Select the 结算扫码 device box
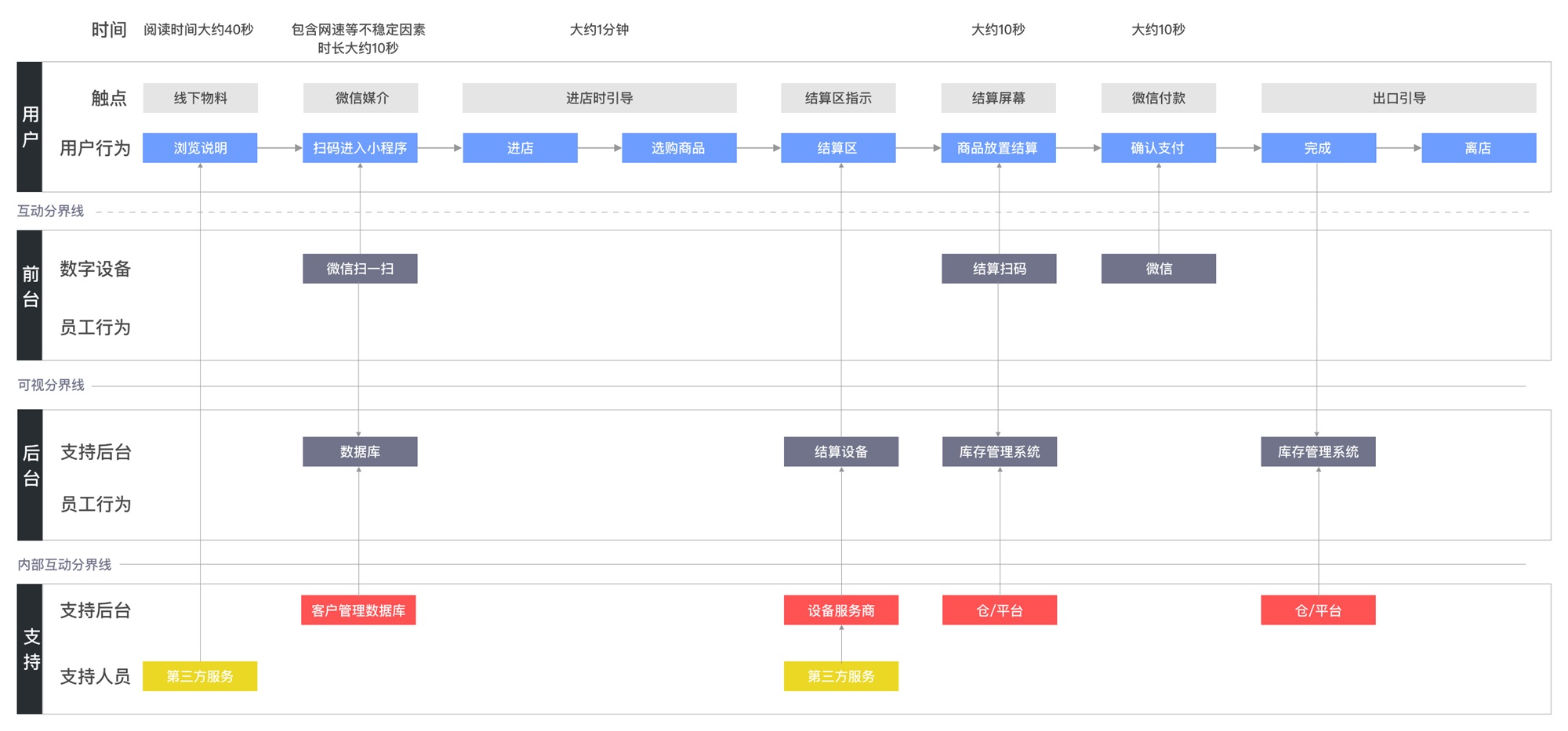 999,269
